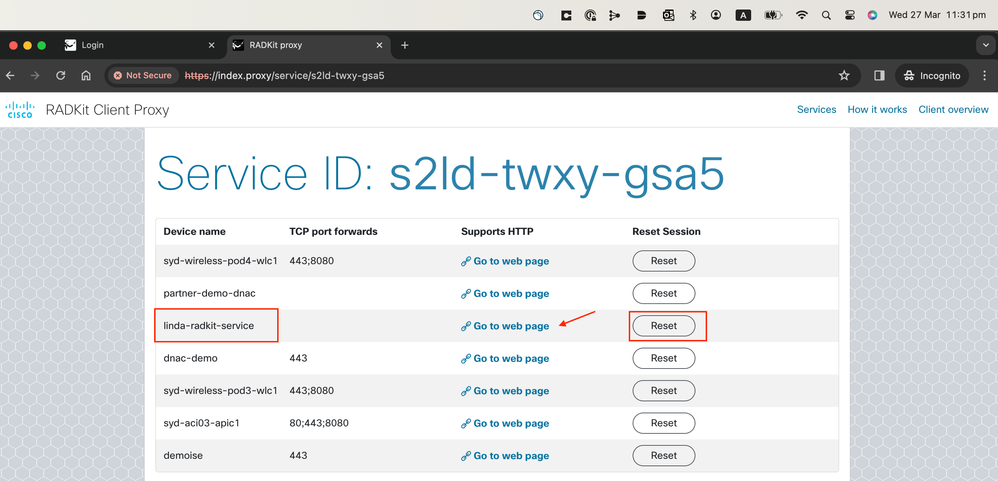Click the Incognito profile indicator
The image size is (998, 481).
932,76
